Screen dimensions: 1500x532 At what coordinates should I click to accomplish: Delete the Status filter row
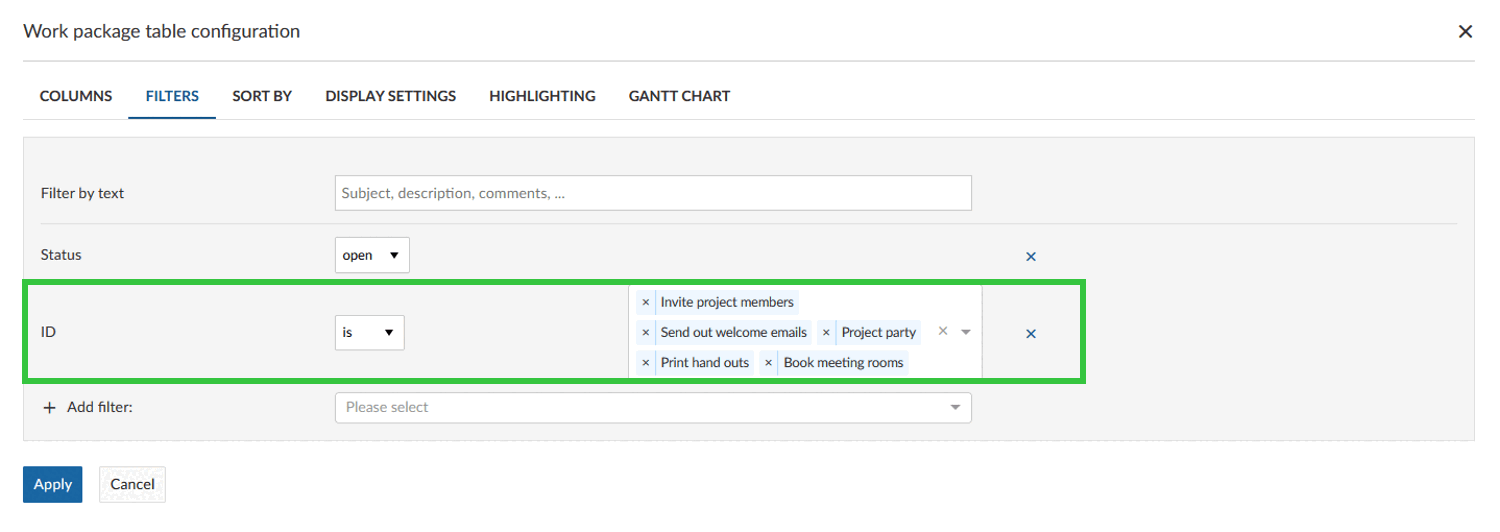(1031, 256)
